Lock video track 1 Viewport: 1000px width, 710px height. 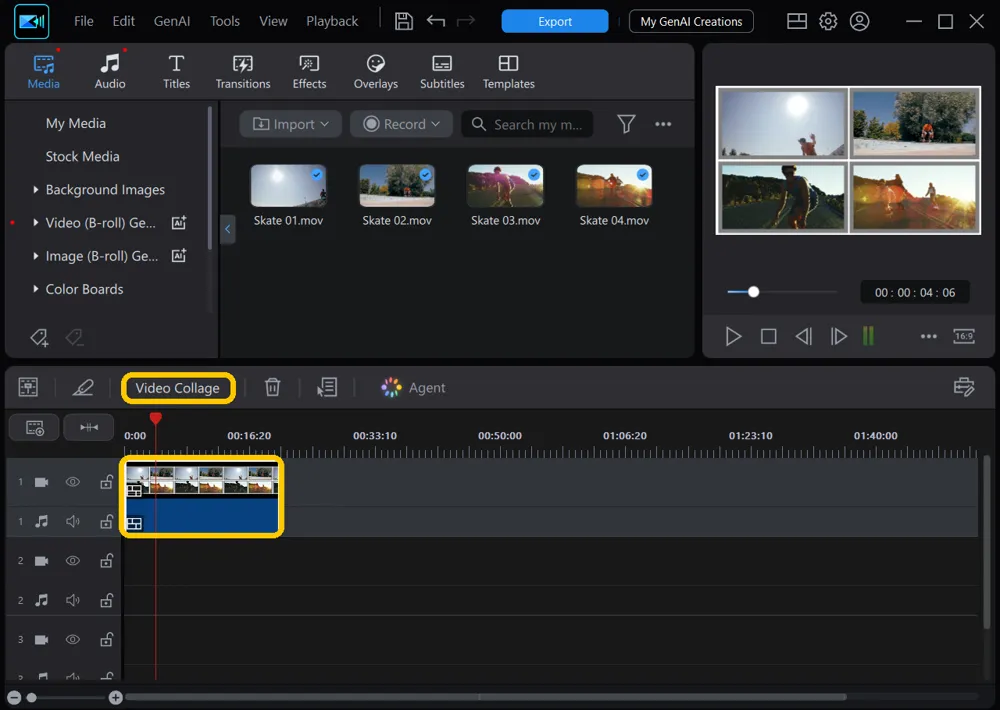(x=107, y=482)
